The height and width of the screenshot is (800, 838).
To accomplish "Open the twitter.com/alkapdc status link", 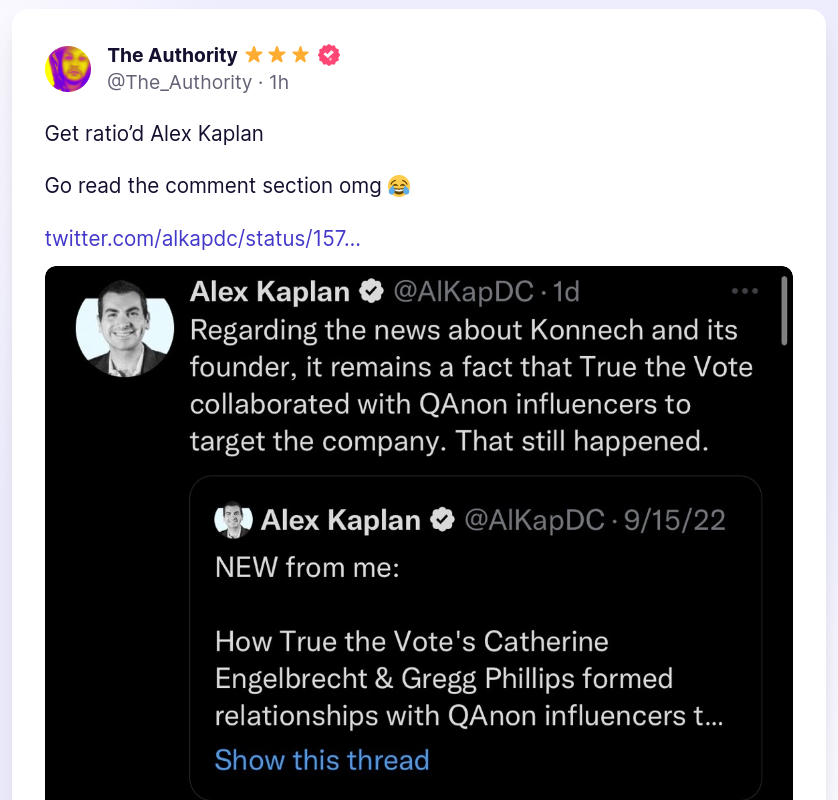I will [202, 238].
